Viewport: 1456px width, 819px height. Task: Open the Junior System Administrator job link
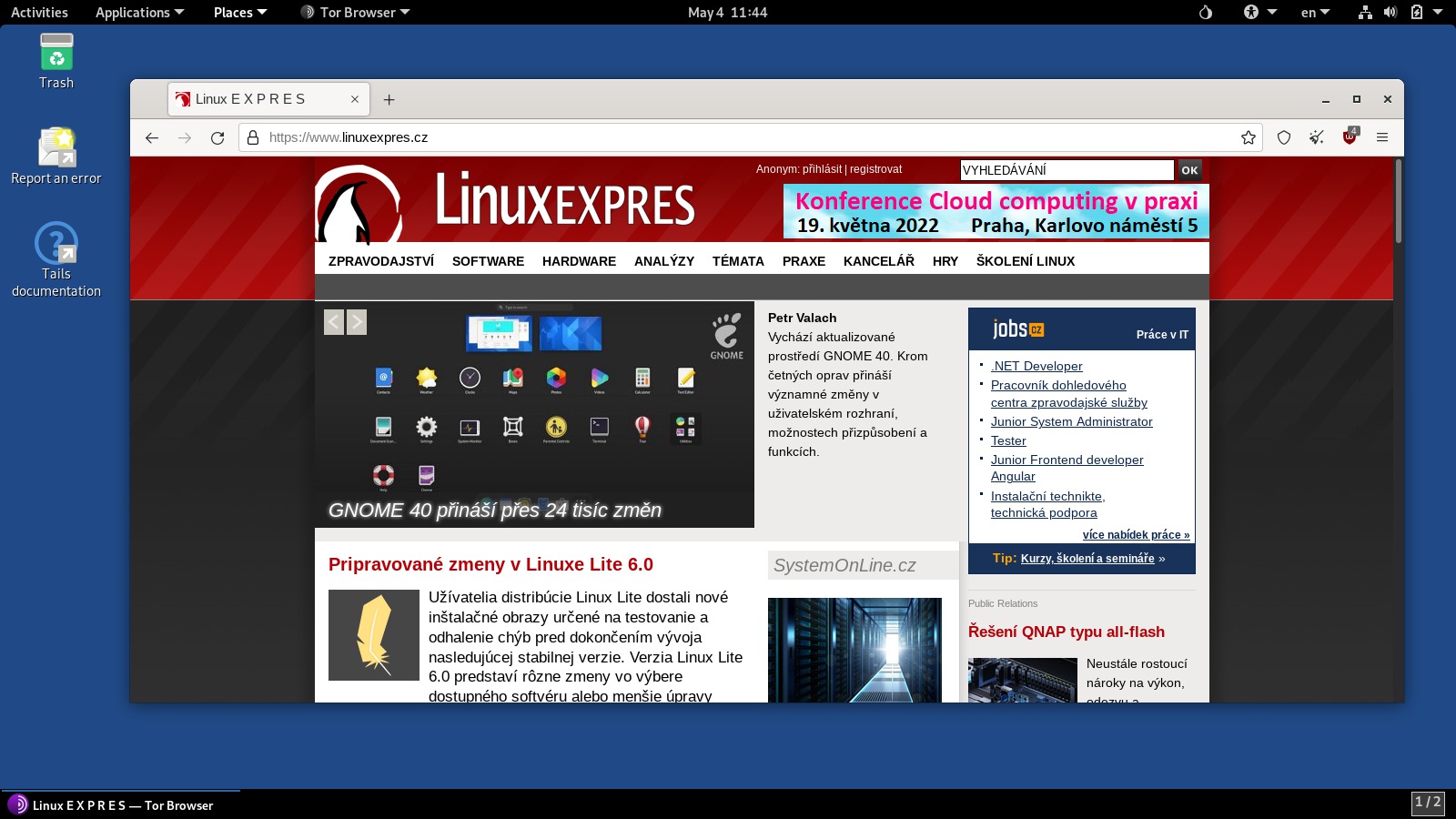coord(1072,421)
